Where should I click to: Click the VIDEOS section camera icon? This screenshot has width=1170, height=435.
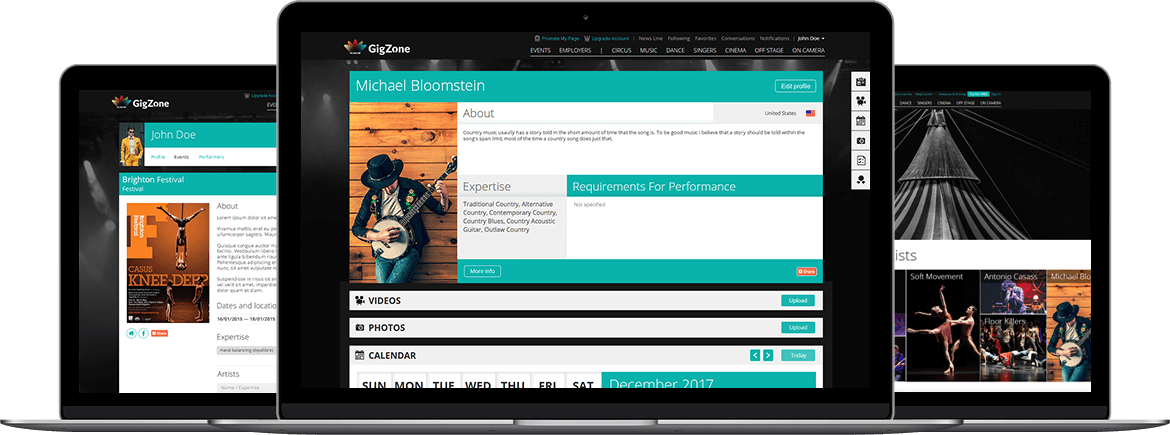360,301
